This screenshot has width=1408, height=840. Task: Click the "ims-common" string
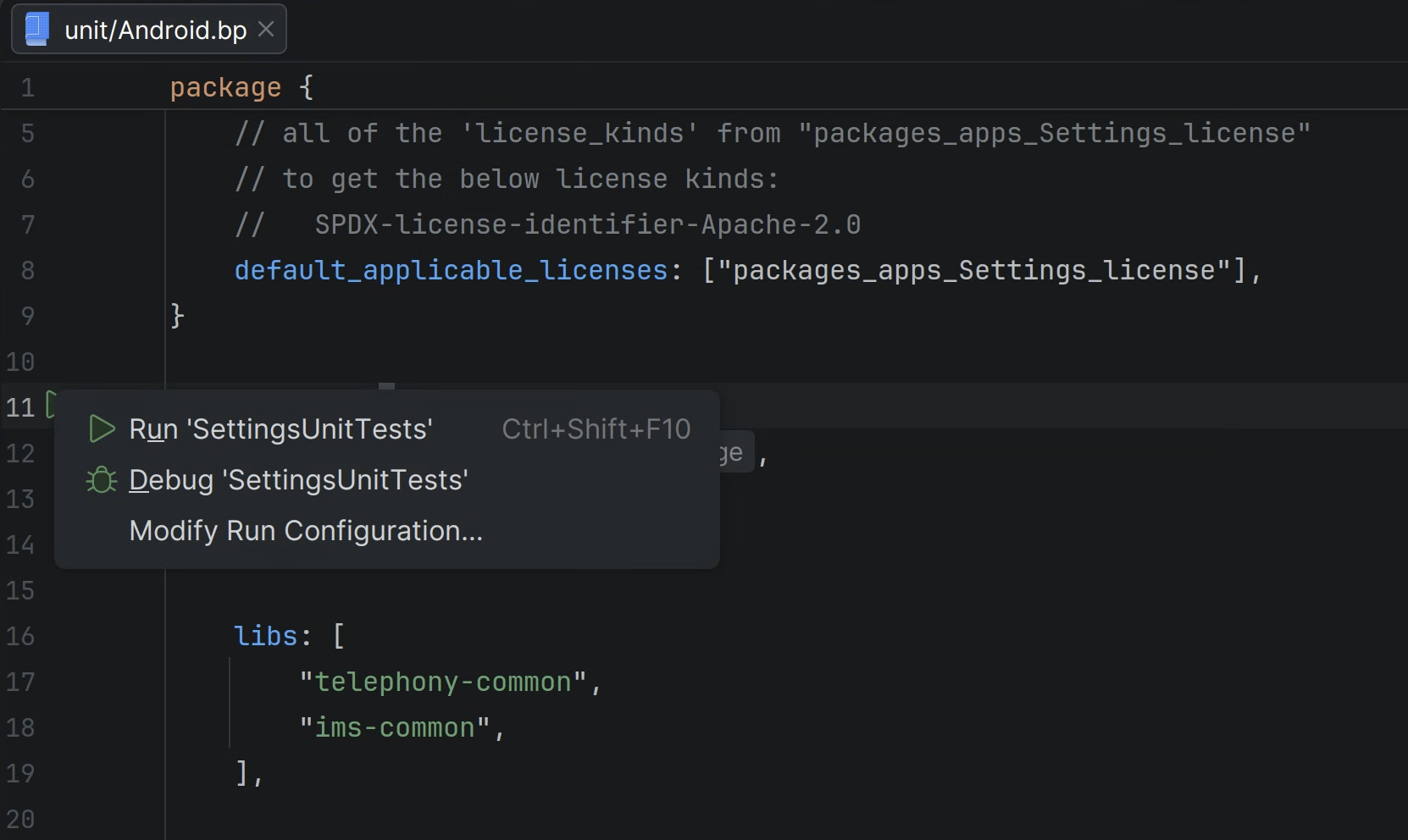tap(395, 727)
